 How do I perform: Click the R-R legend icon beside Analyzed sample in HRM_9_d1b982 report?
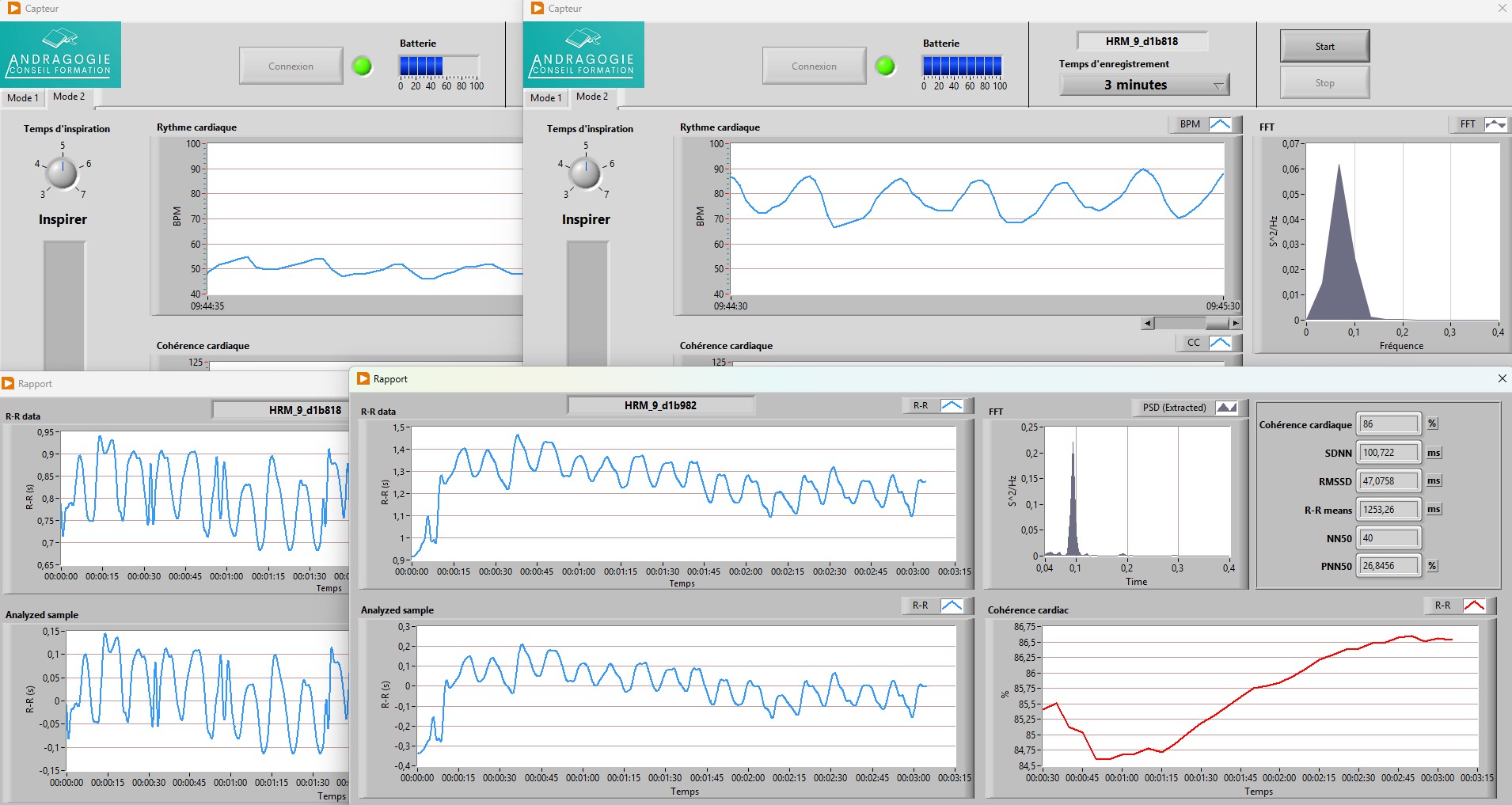point(951,606)
